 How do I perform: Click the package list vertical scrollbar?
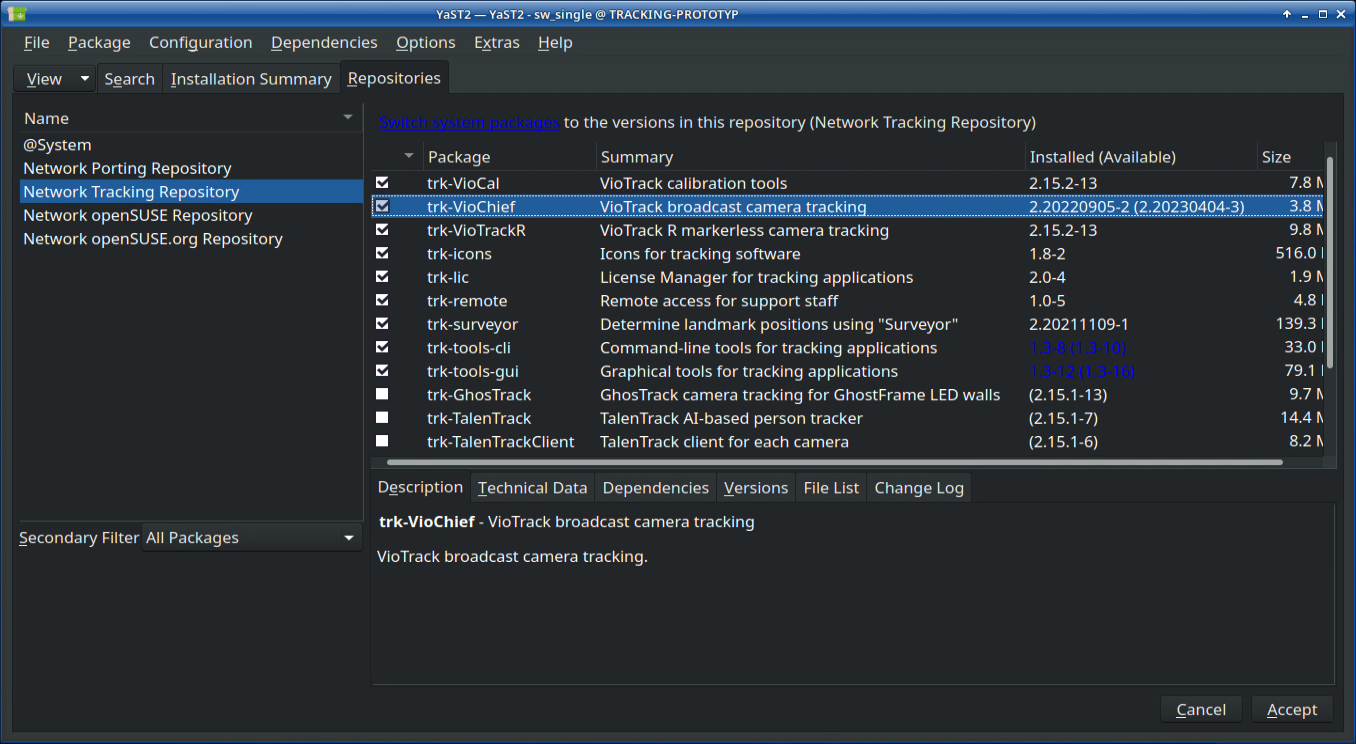(1330, 263)
